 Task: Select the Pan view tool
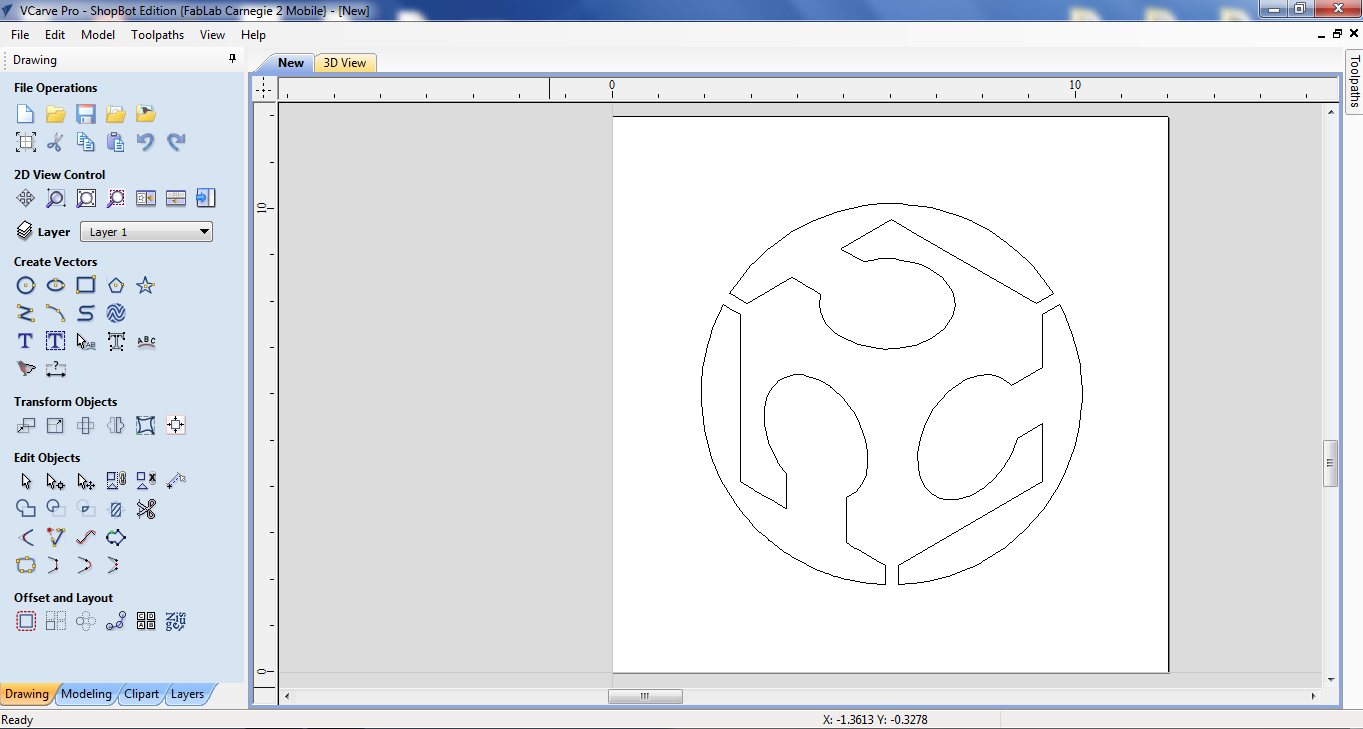coord(26,198)
